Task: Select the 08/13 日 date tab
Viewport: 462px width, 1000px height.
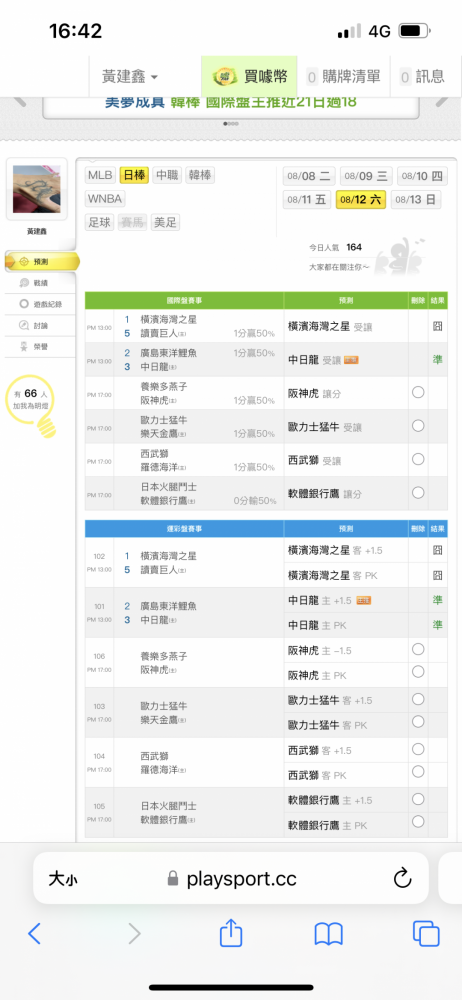Action: click(416, 200)
